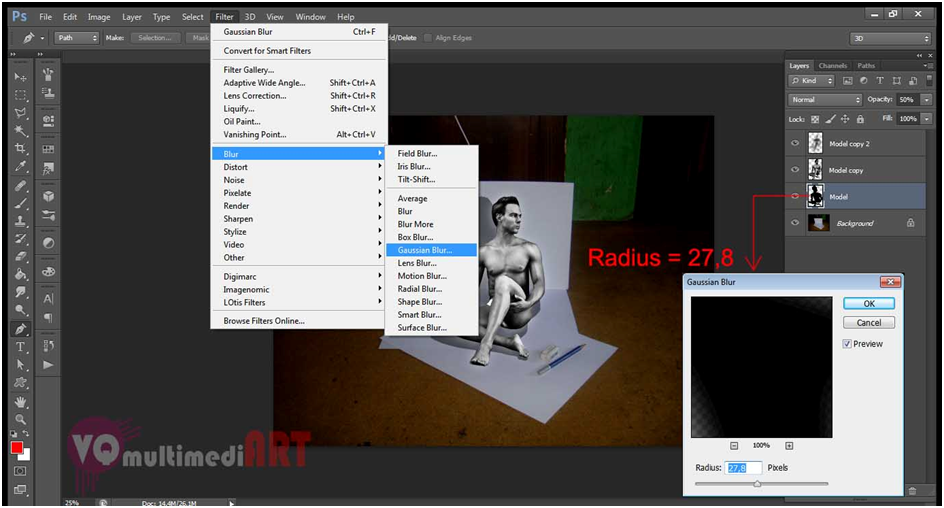Select the Clone Stamp tool
The image size is (944, 508).
pyautogui.click(x=20, y=221)
